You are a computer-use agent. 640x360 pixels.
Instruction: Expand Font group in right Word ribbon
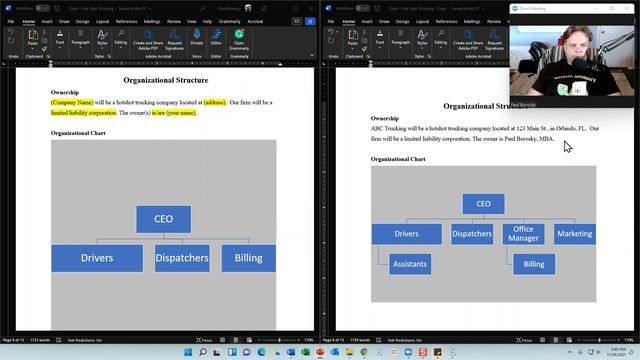click(x=380, y=39)
